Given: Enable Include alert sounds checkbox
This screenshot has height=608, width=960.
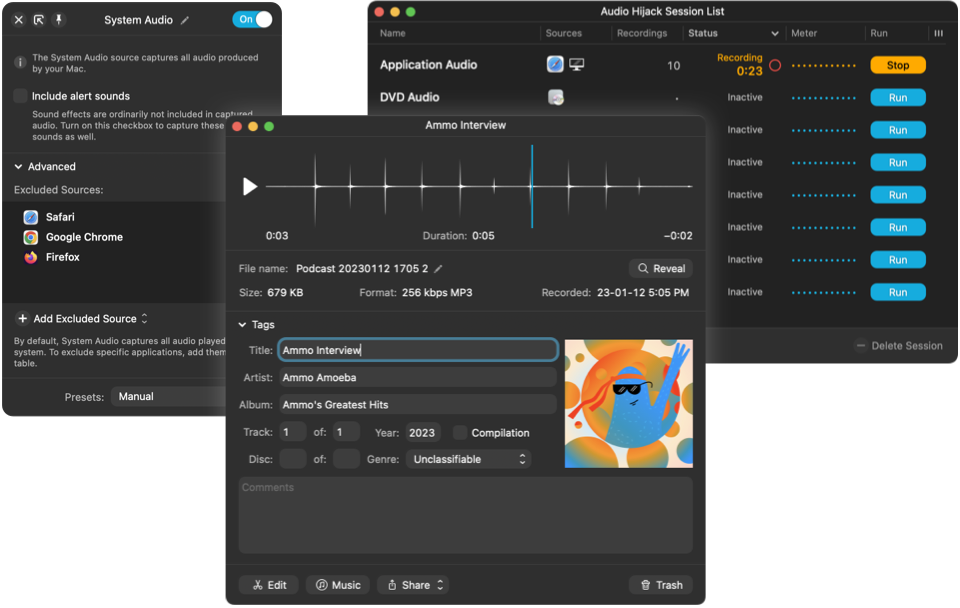Looking at the screenshot, I should [20, 96].
